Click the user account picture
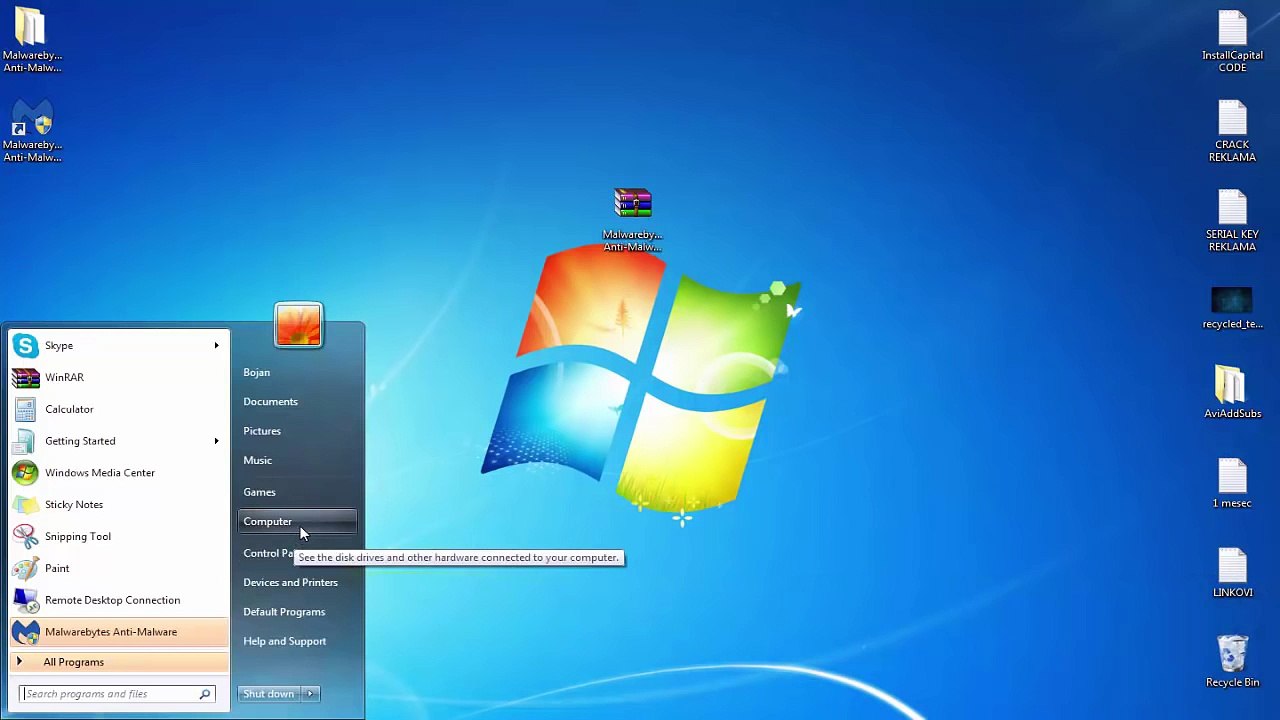This screenshot has width=1280, height=720. (x=298, y=325)
